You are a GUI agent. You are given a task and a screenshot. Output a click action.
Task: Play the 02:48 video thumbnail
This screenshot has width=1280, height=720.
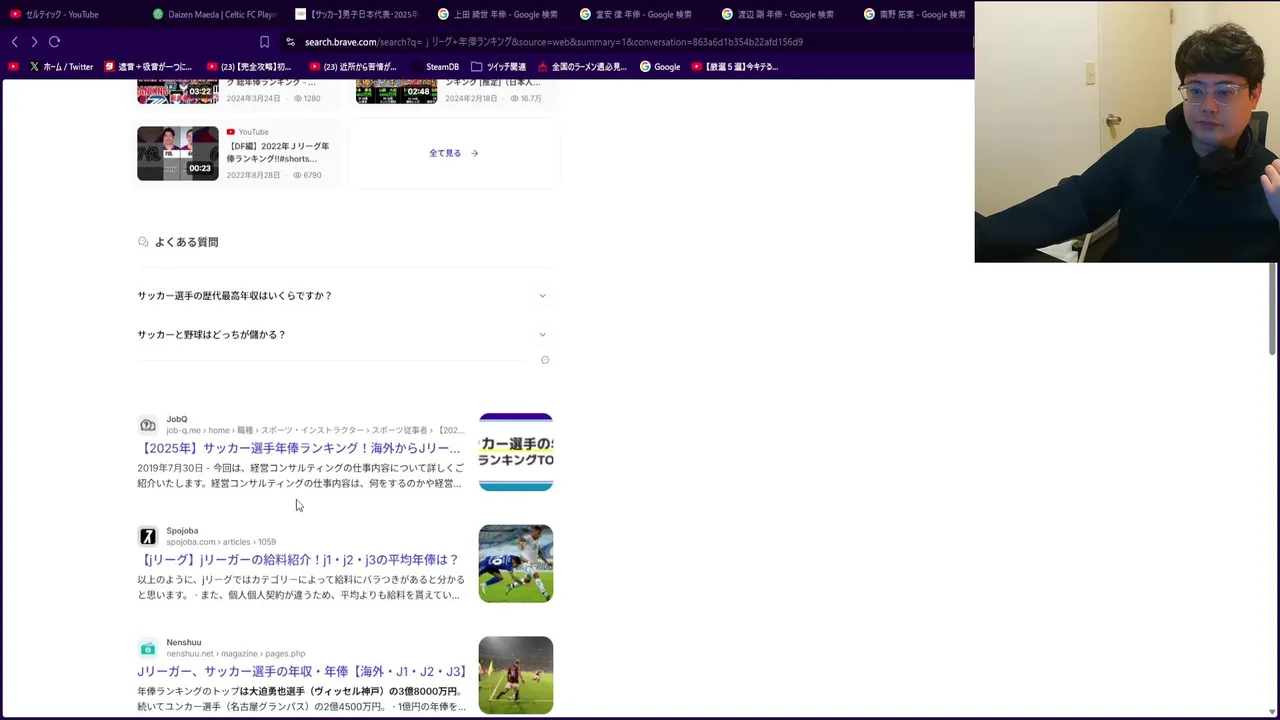click(397, 91)
